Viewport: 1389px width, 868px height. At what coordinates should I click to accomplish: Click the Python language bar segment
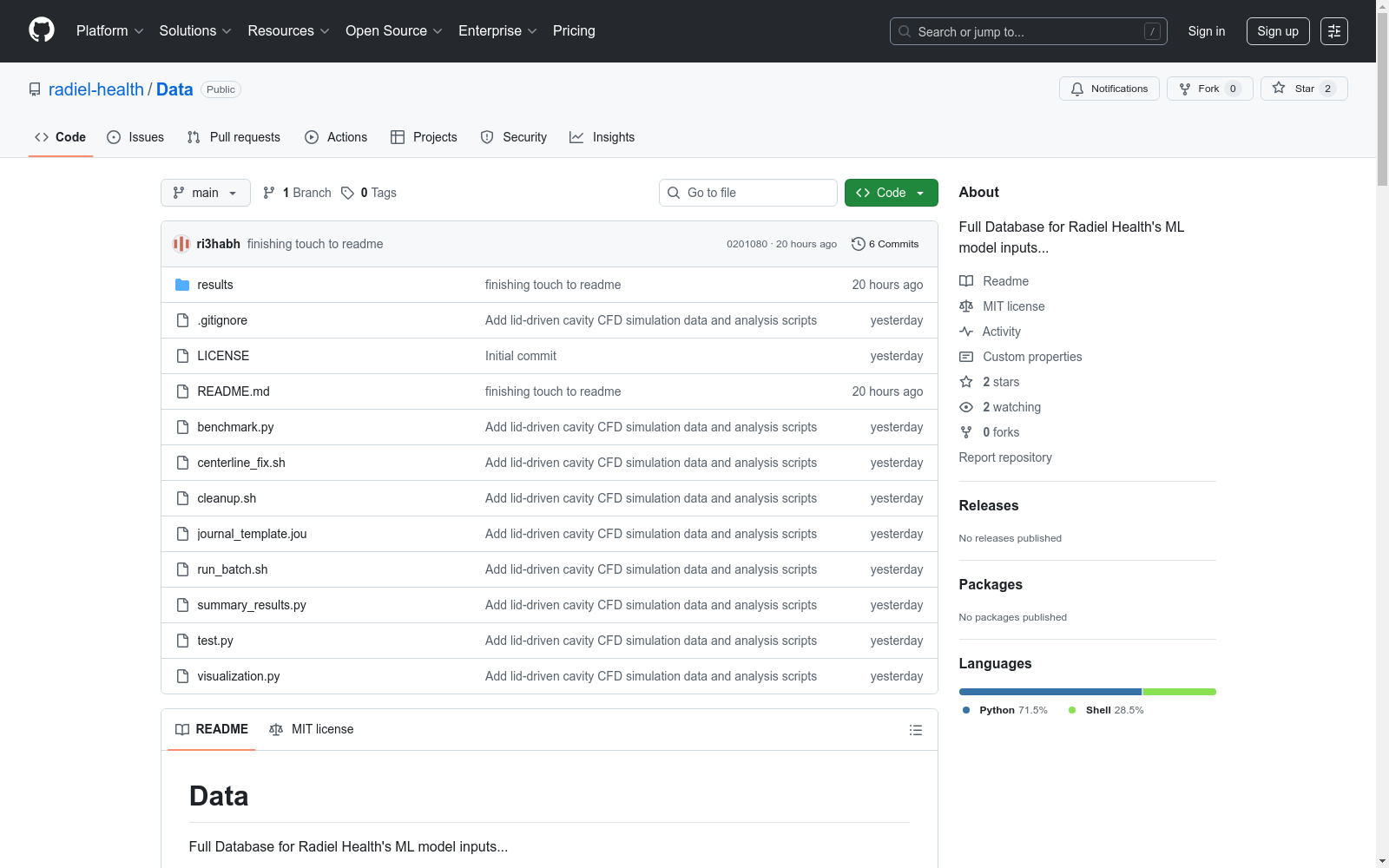1050,692
